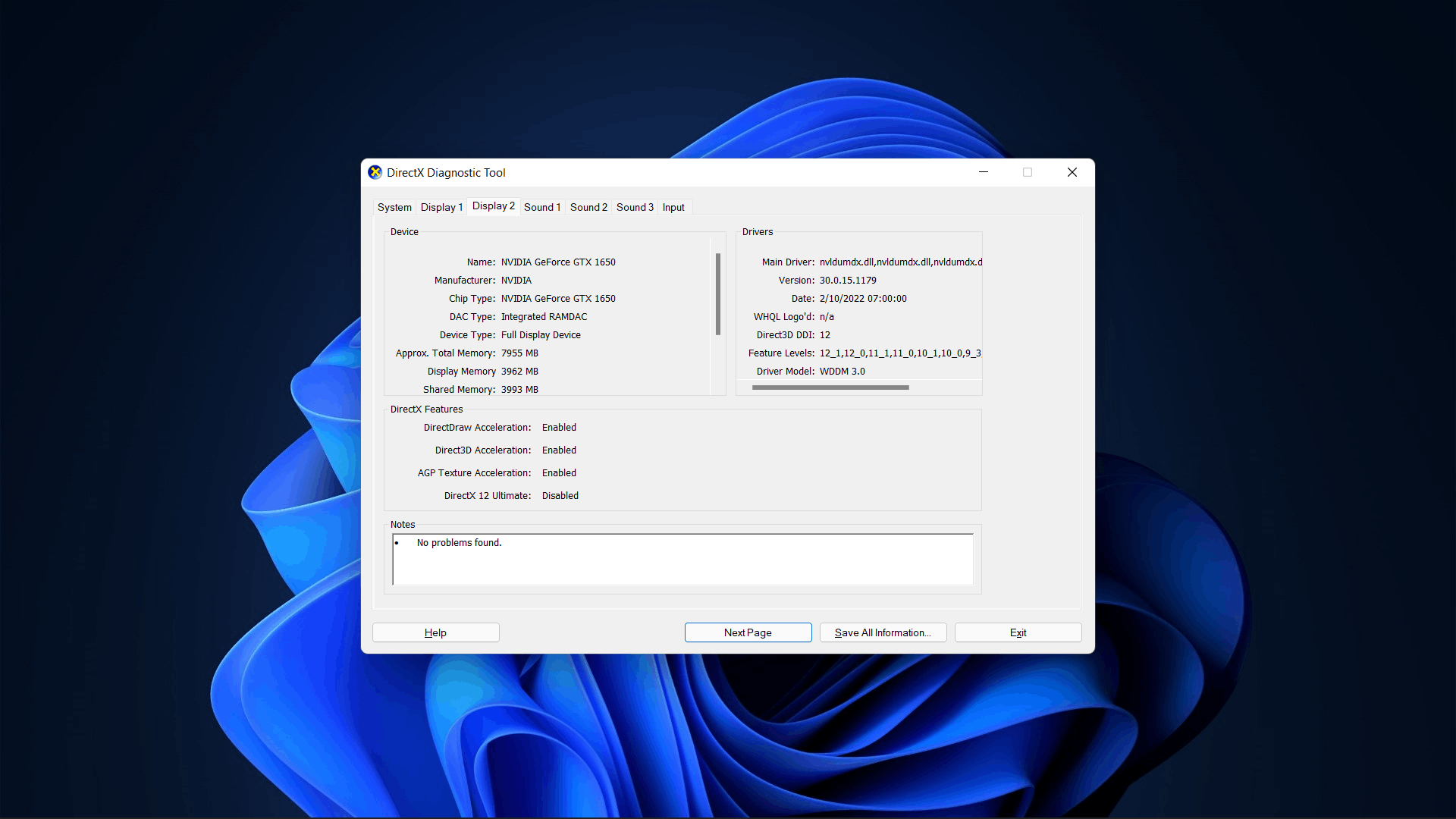The height and width of the screenshot is (819, 1456).
Task: Click the DirectX Diagnostic Tool icon
Action: click(x=375, y=172)
